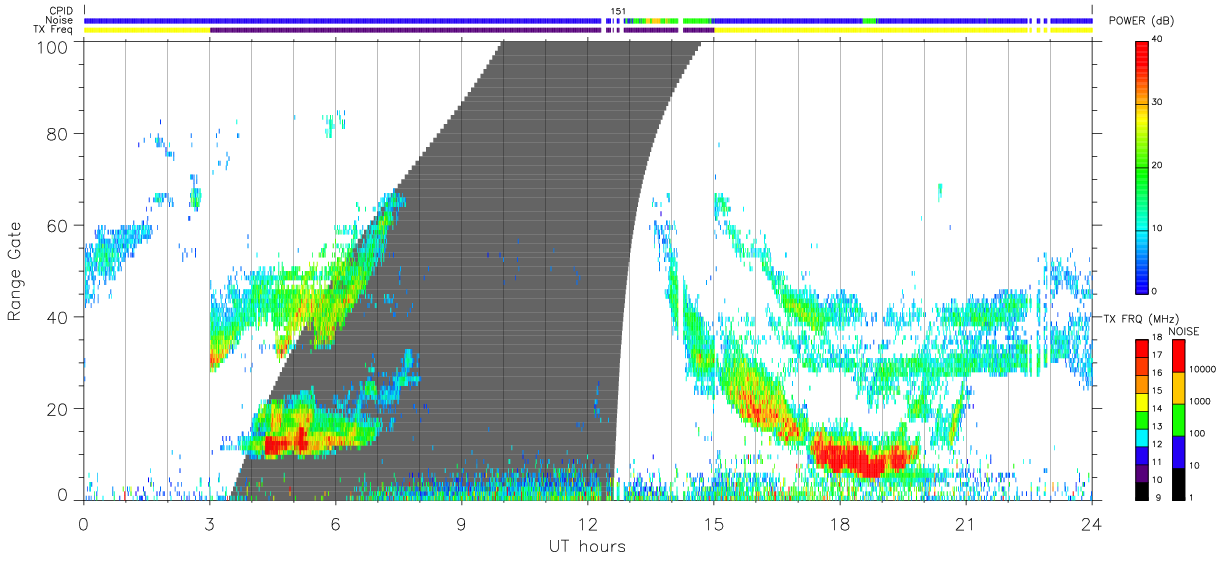The width and height of the screenshot is (1228, 567).
Task: Click the CPID label above the plot
Action: 60,11
